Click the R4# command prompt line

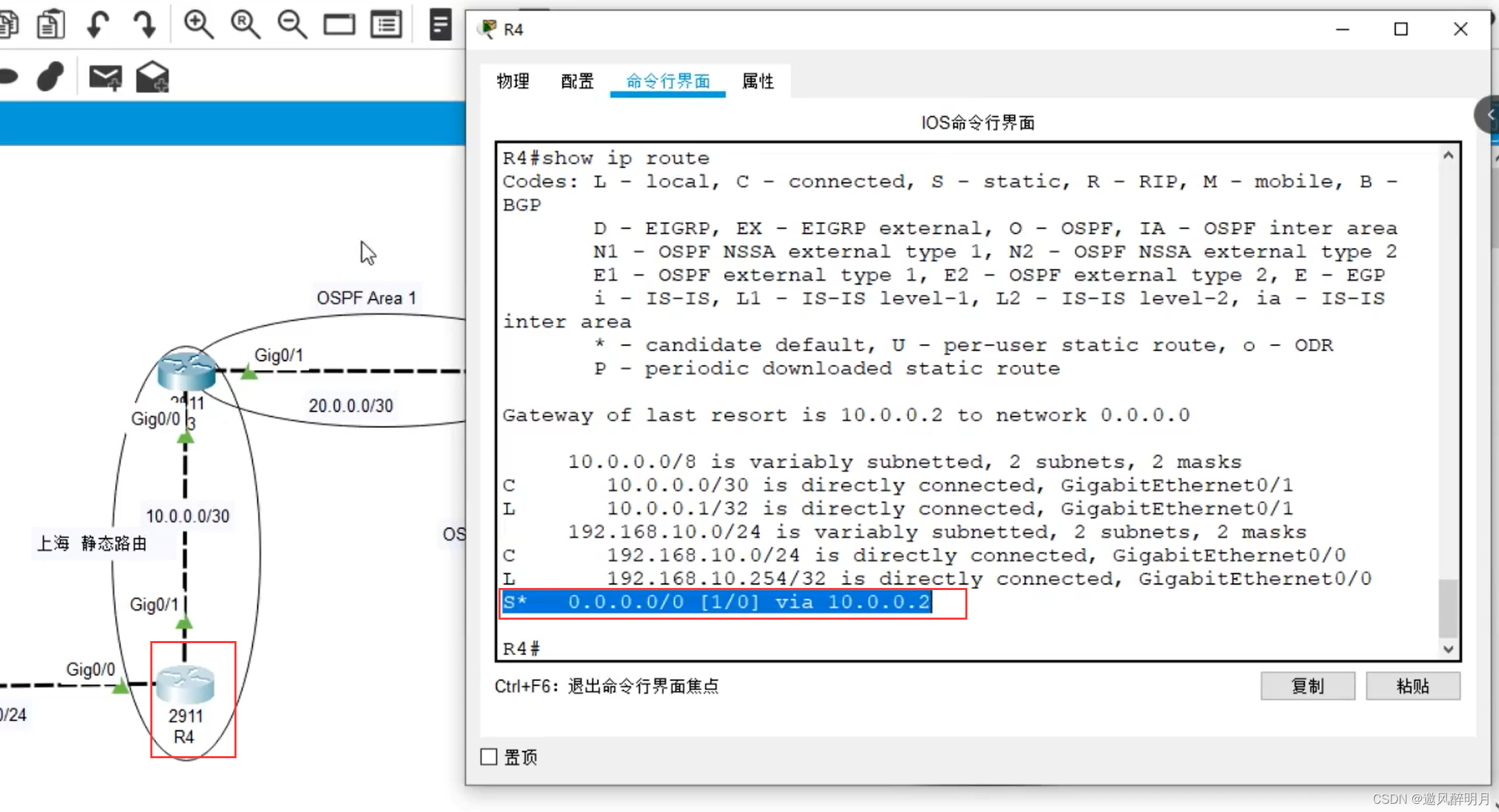click(x=521, y=649)
